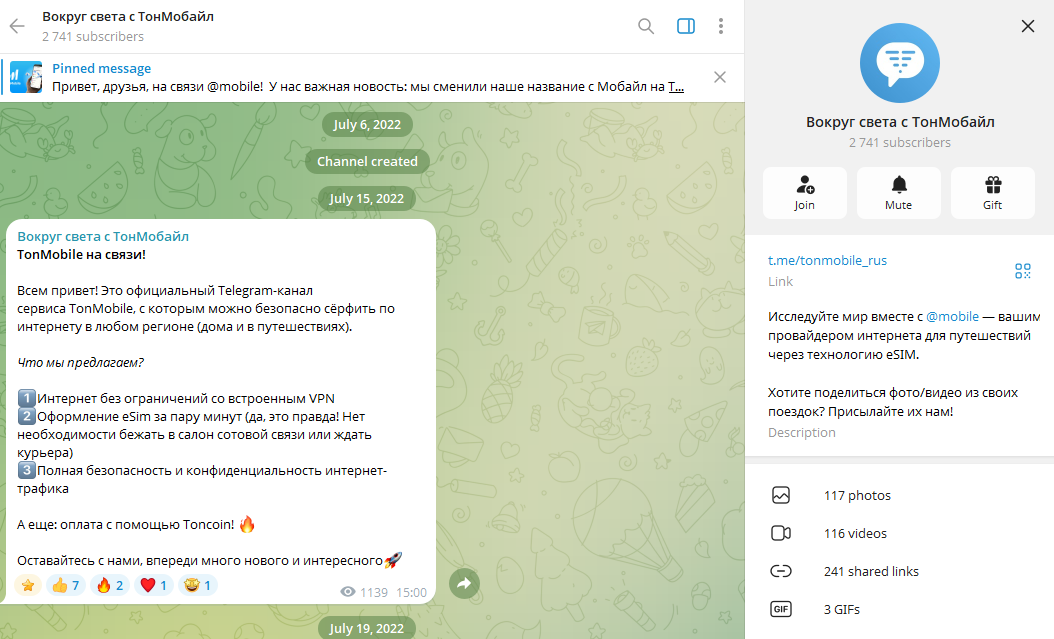This screenshot has height=639, width=1054.
Task: Click the '2 741 subscribers' text in info panel
Action: click(899, 142)
